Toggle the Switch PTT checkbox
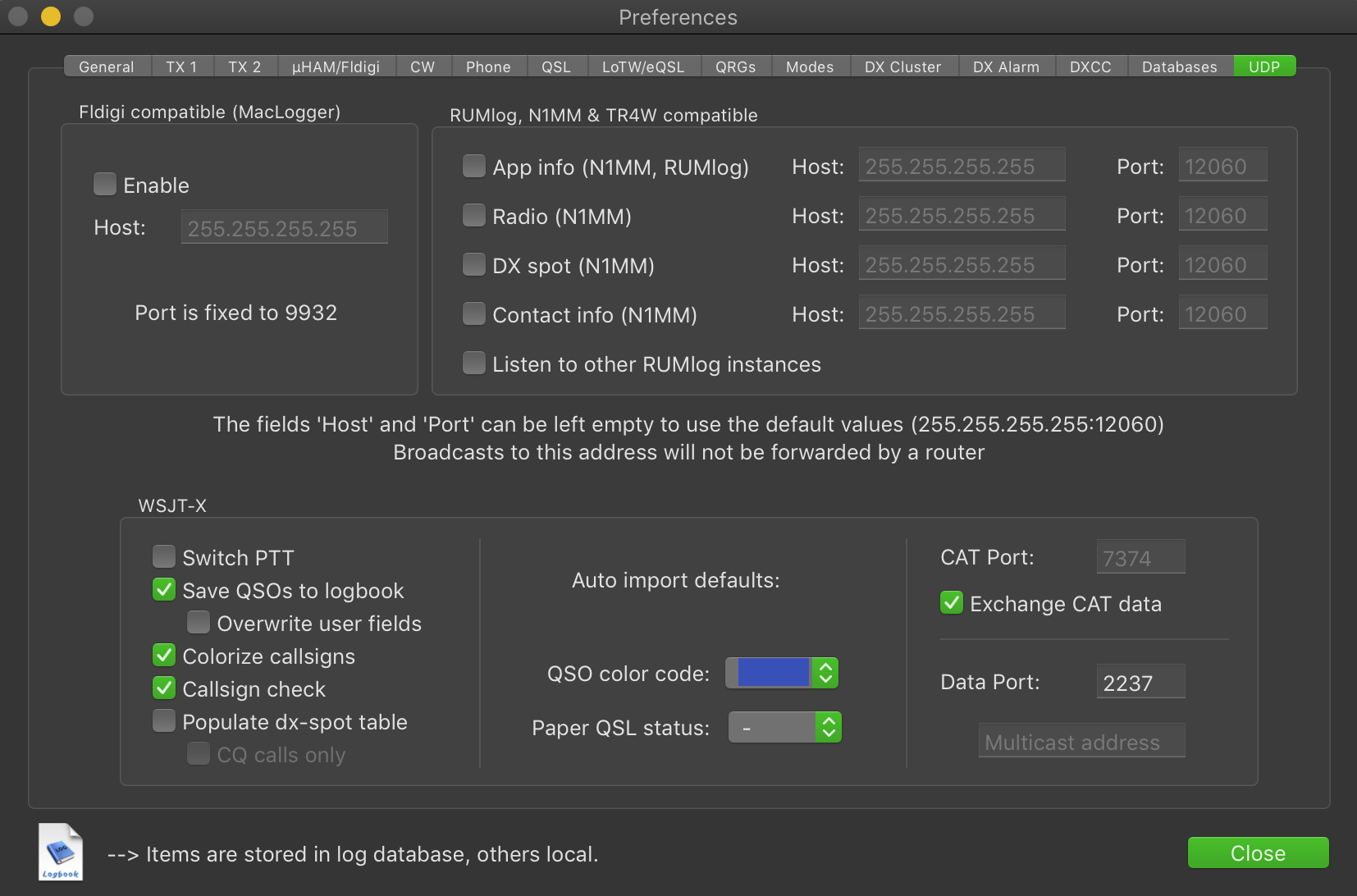Viewport: 1357px width, 896px height. tap(164, 557)
